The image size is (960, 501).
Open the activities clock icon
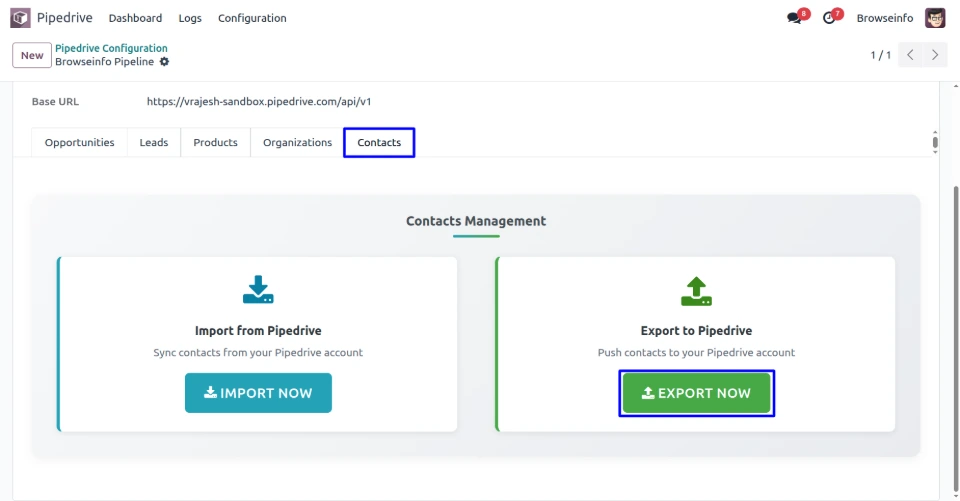point(829,18)
